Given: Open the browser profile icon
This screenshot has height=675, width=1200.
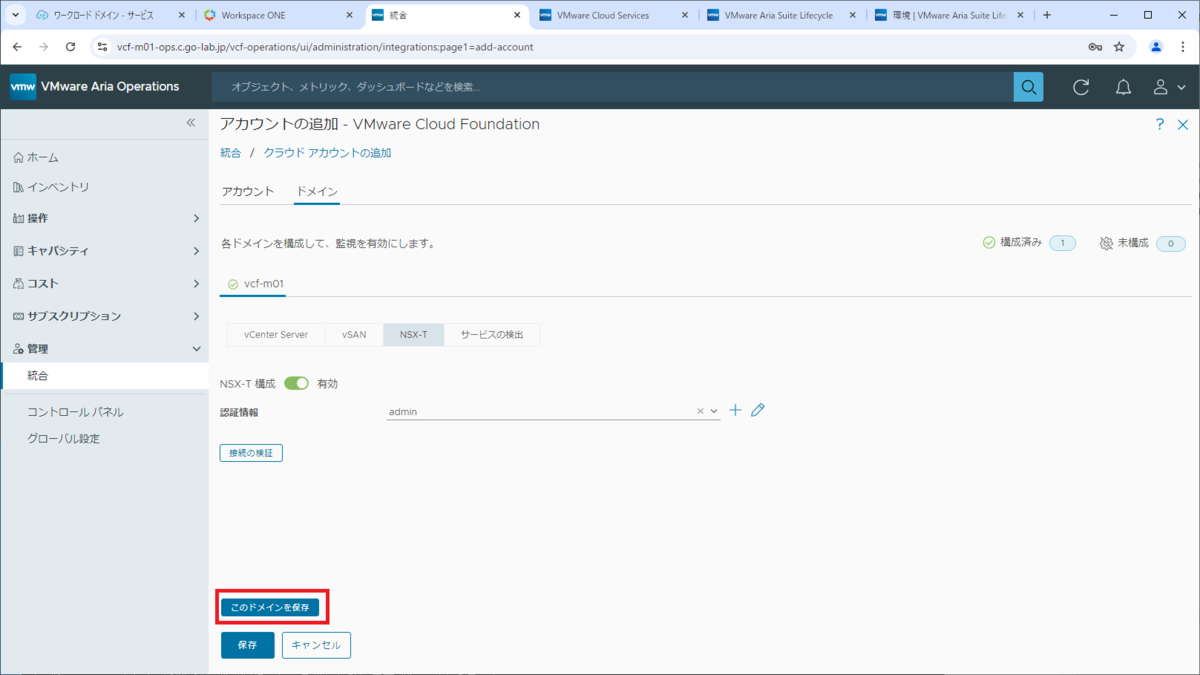Looking at the screenshot, I should point(1156,47).
